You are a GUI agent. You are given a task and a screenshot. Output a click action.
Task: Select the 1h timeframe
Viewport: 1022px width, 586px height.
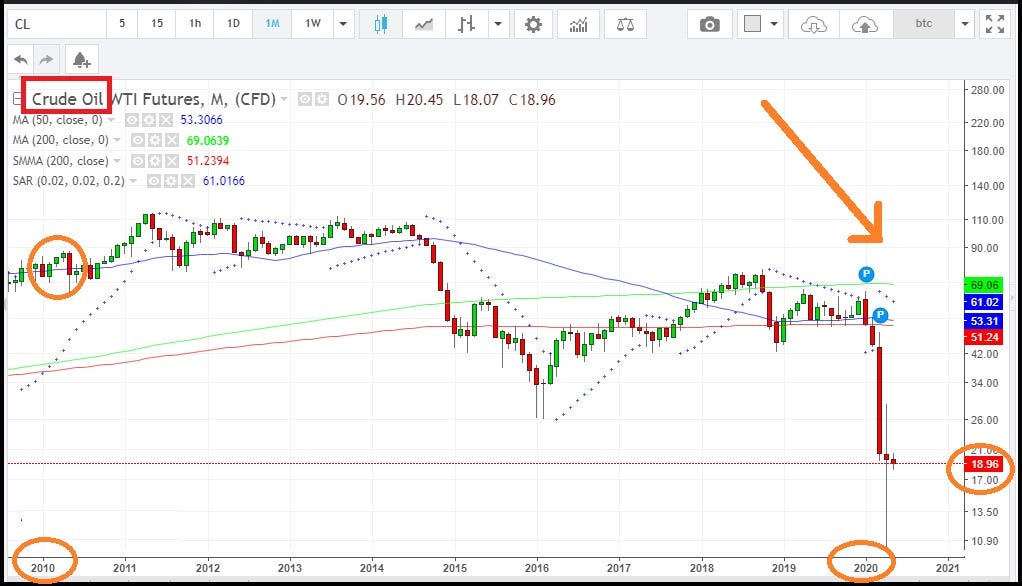(x=195, y=23)
